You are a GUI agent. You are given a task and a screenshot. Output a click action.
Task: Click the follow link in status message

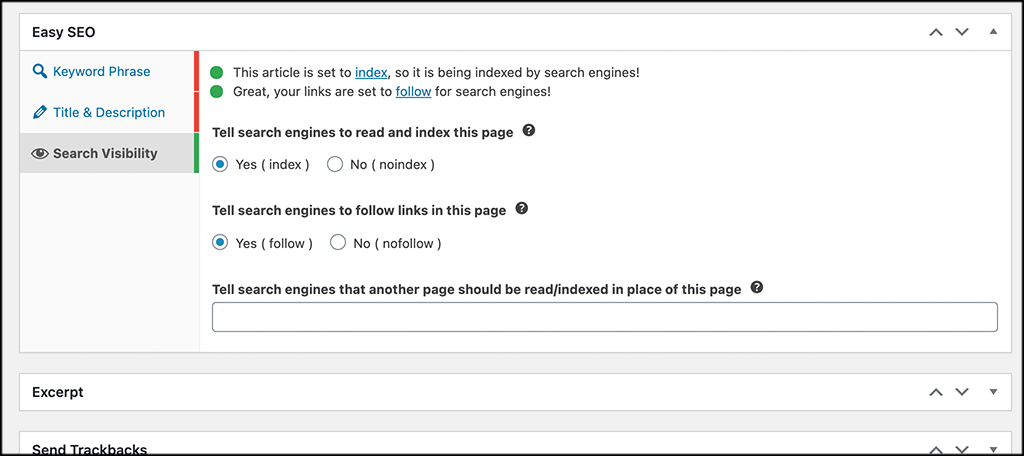(413, 92)
